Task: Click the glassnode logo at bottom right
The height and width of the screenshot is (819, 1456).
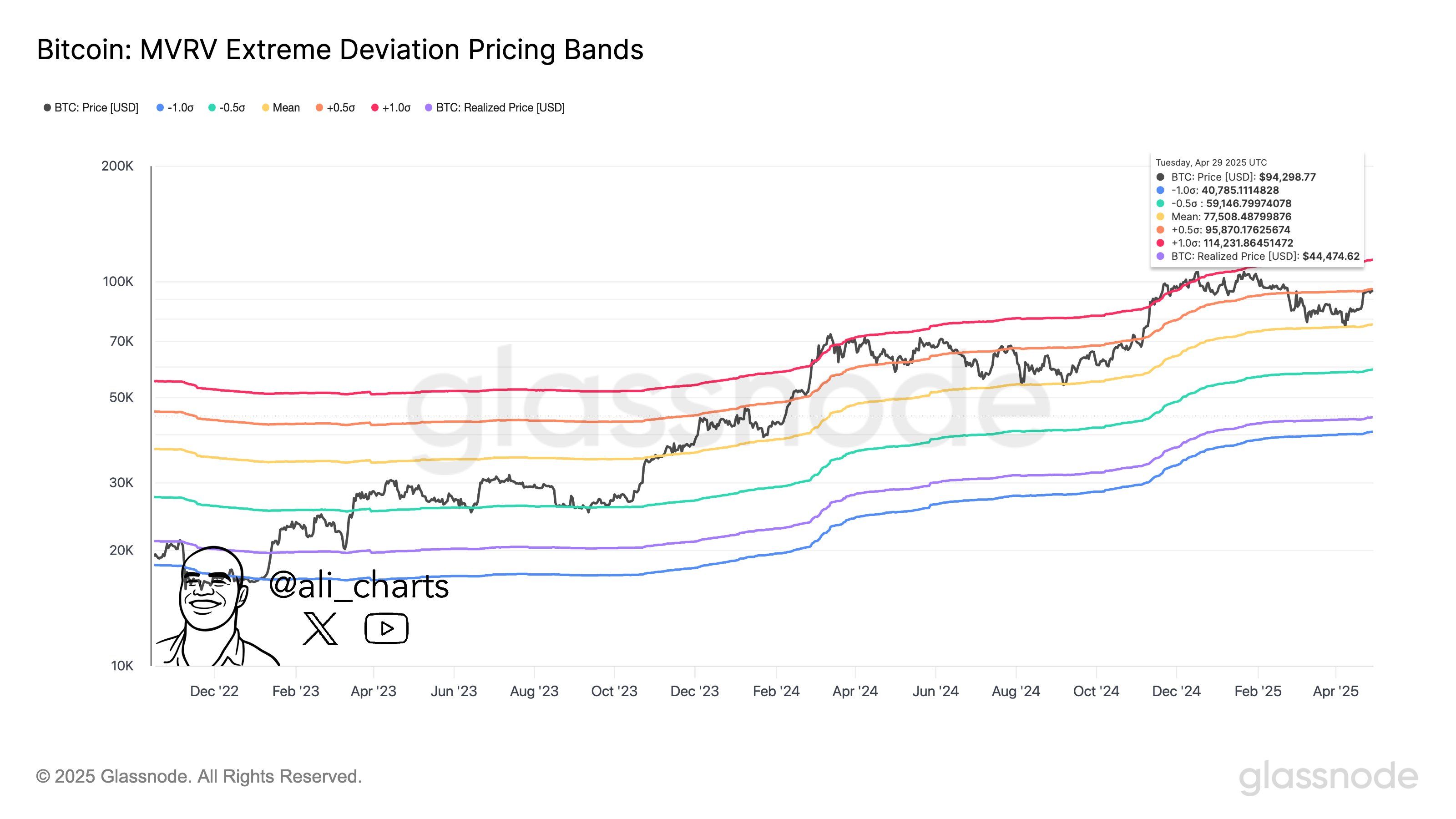Action: click(x=1328, y=778)
